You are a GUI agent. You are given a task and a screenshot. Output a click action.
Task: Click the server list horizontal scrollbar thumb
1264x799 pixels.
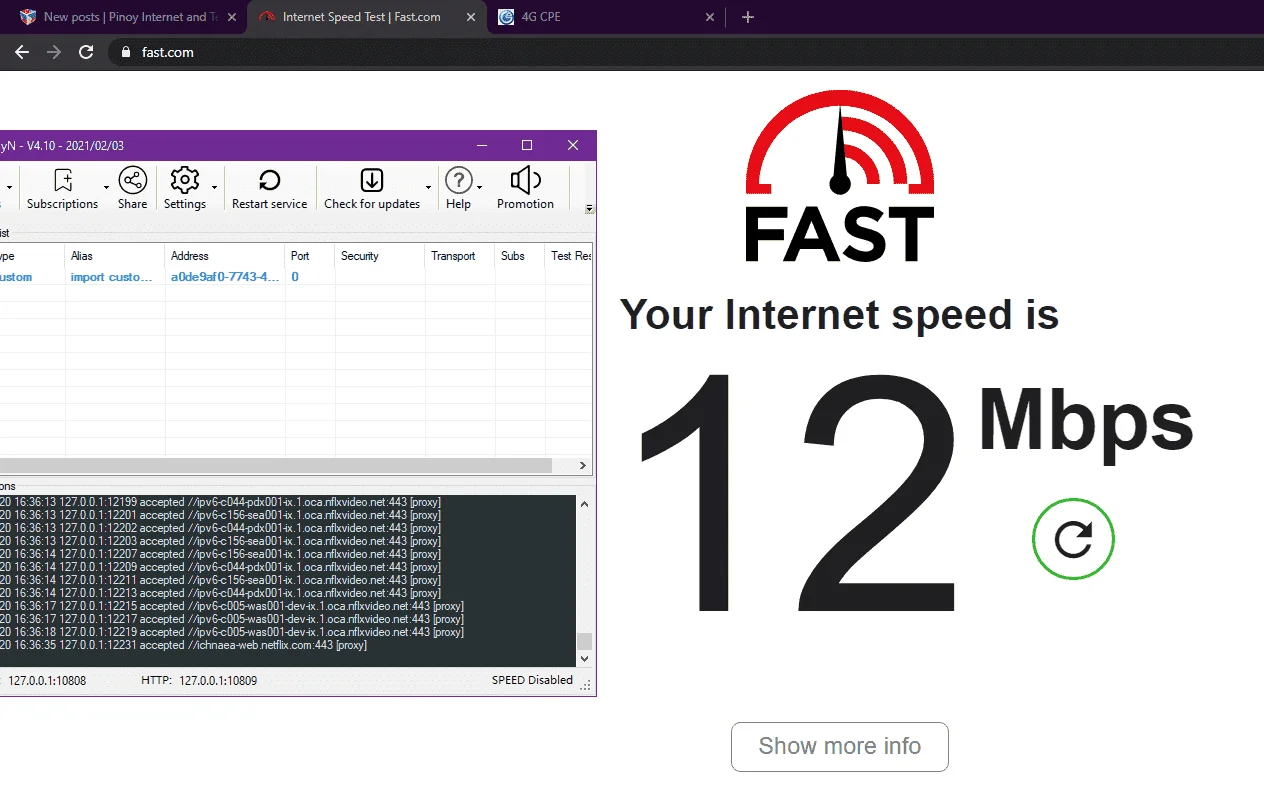[x=275, y=465]
